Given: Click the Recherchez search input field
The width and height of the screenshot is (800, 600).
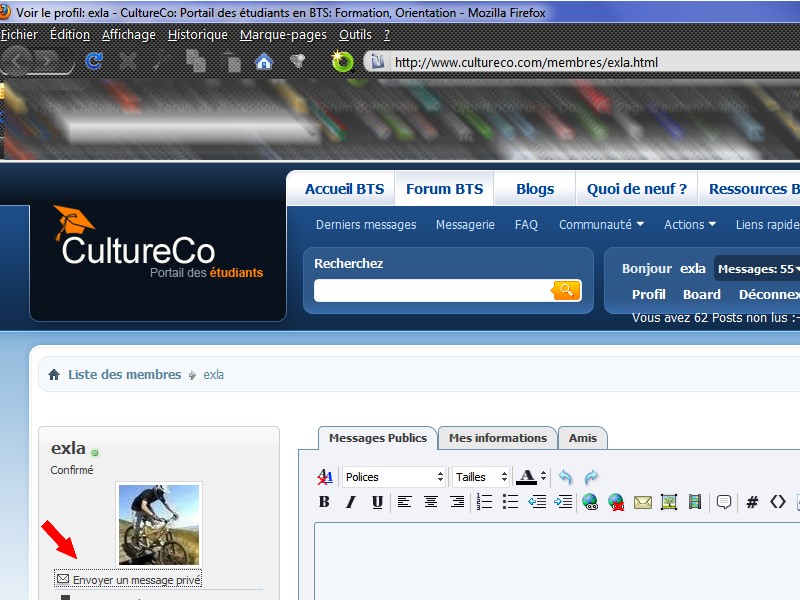Looking at the screenshot, I should tap(433, 291).
